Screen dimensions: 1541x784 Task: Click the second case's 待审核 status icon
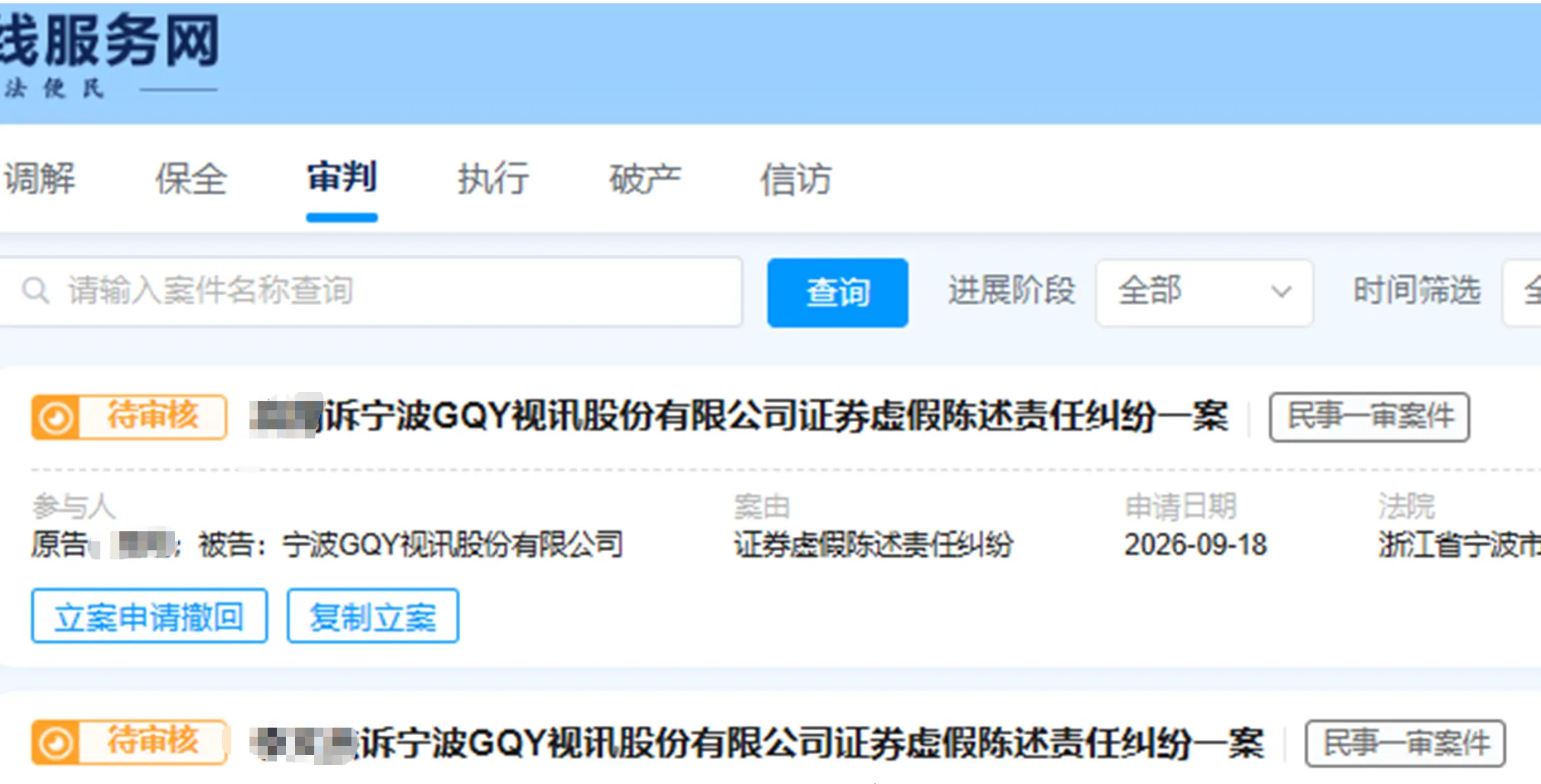click(56, 742)
